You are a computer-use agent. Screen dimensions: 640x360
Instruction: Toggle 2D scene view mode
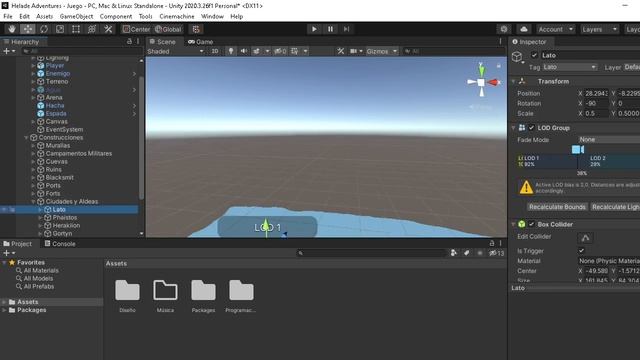215,51
